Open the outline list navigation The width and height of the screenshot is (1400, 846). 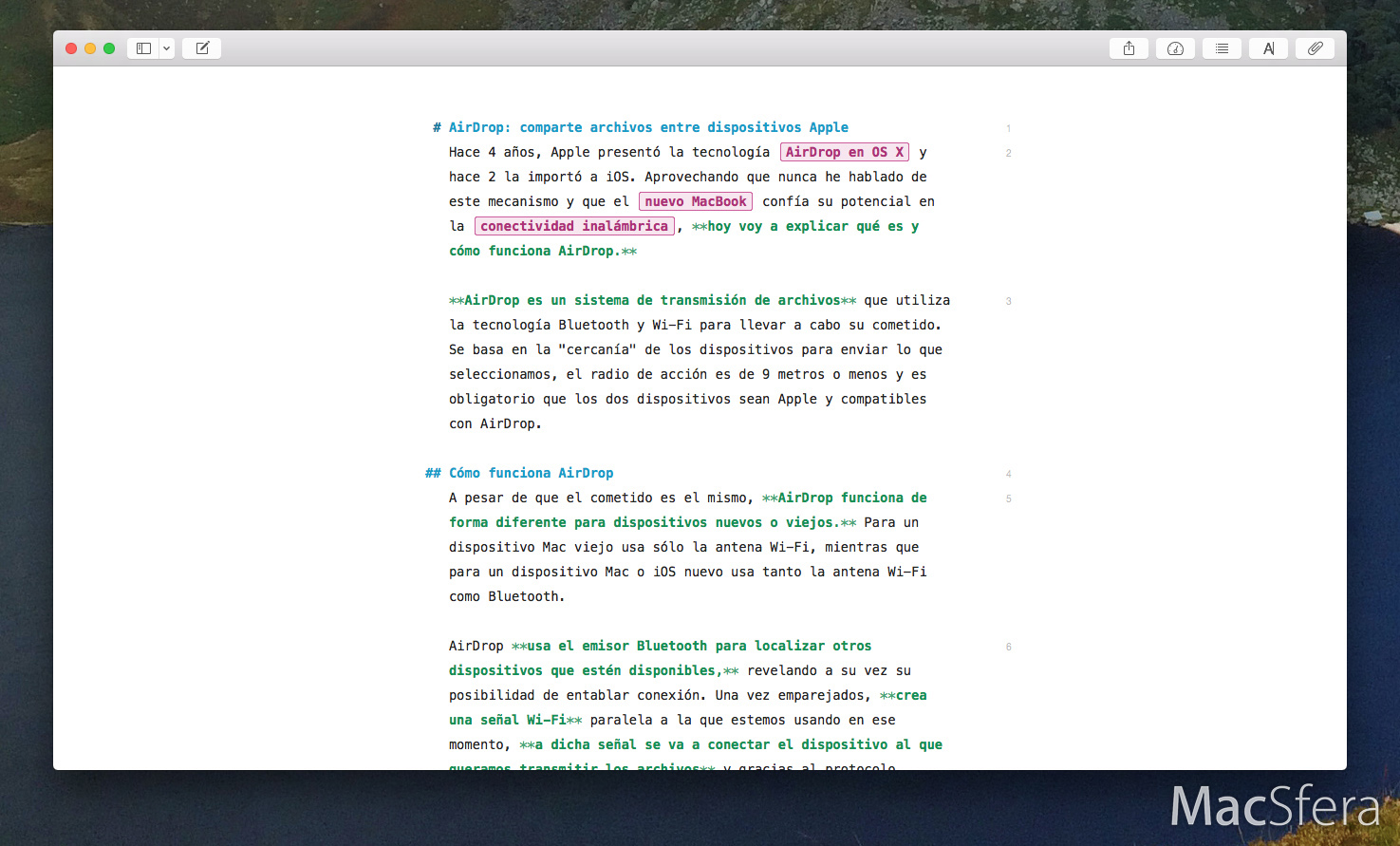pos(1222,48)
